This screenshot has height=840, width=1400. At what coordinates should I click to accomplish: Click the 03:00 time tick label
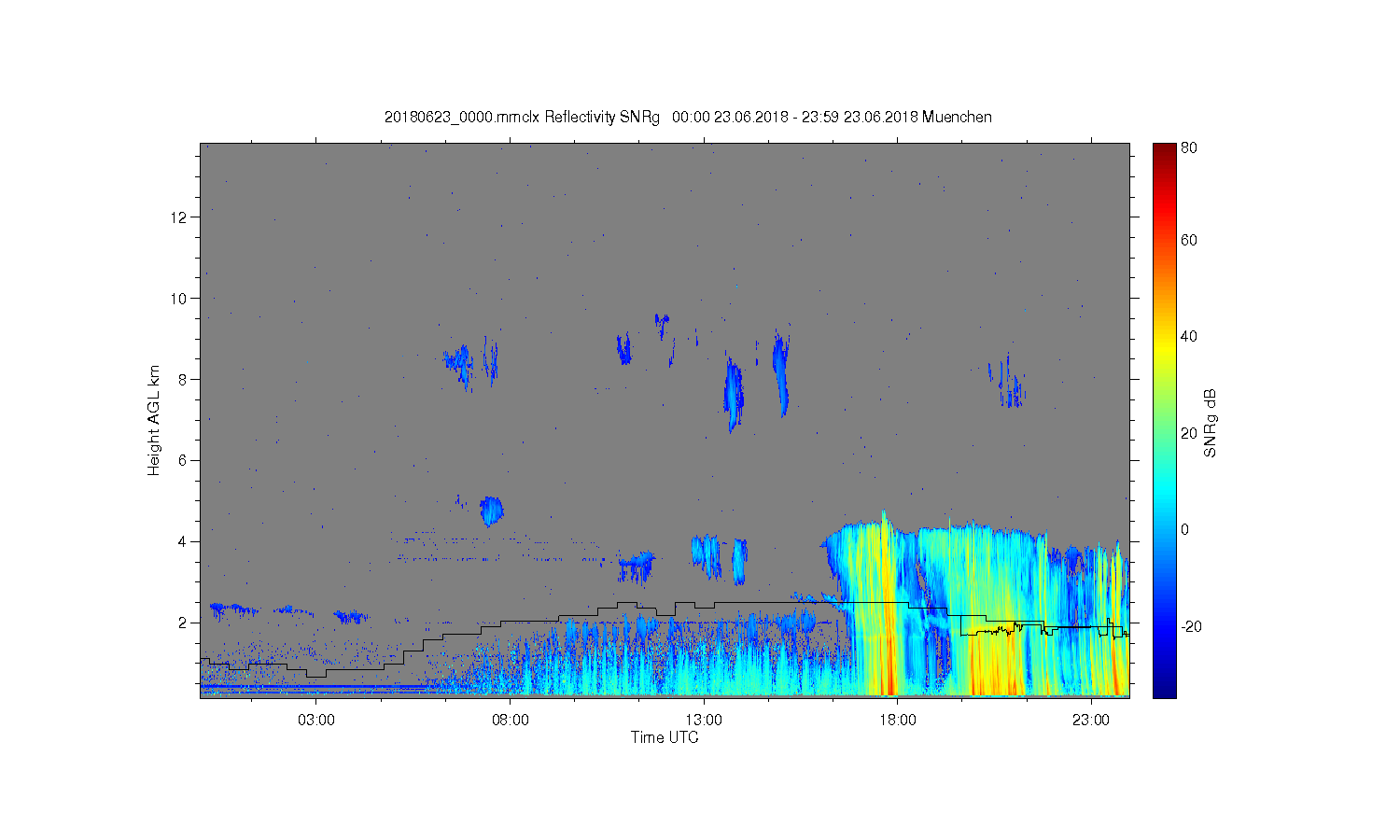click(315, 721)
